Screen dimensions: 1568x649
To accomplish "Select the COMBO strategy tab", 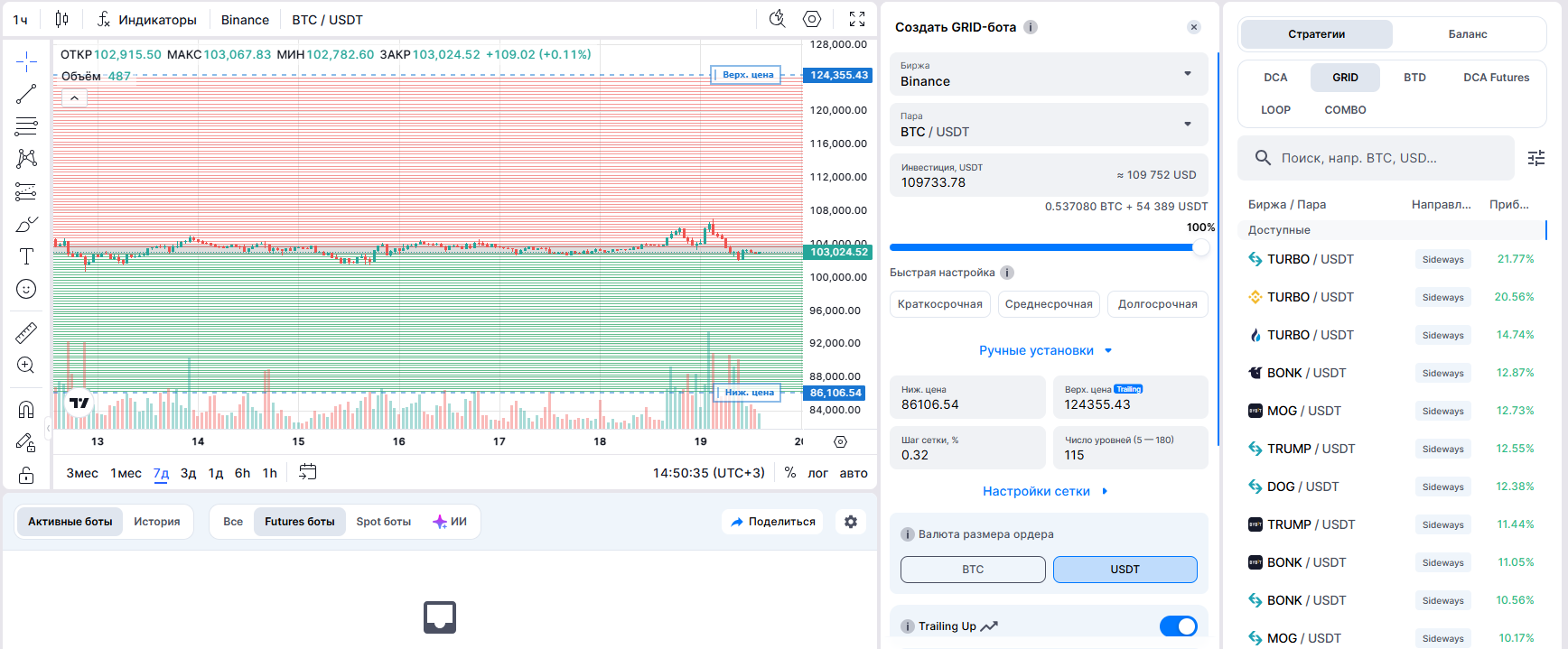I will [1345, 110].
